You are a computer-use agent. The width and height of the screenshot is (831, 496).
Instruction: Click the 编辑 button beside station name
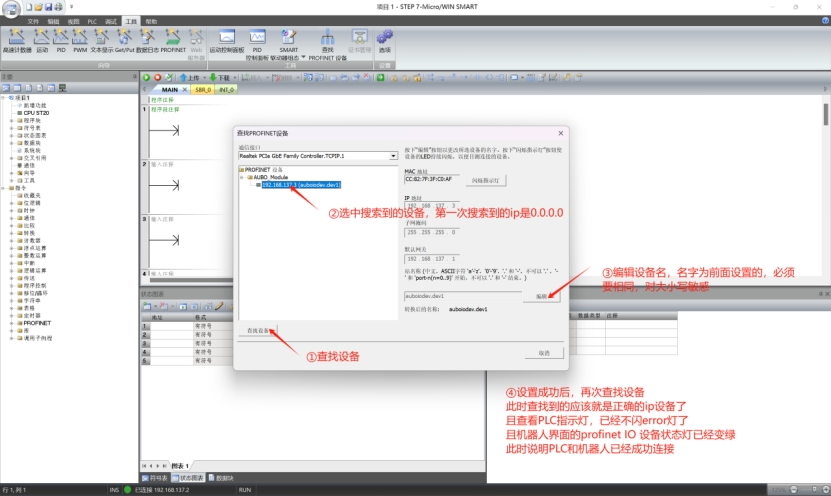pos(541,297)
